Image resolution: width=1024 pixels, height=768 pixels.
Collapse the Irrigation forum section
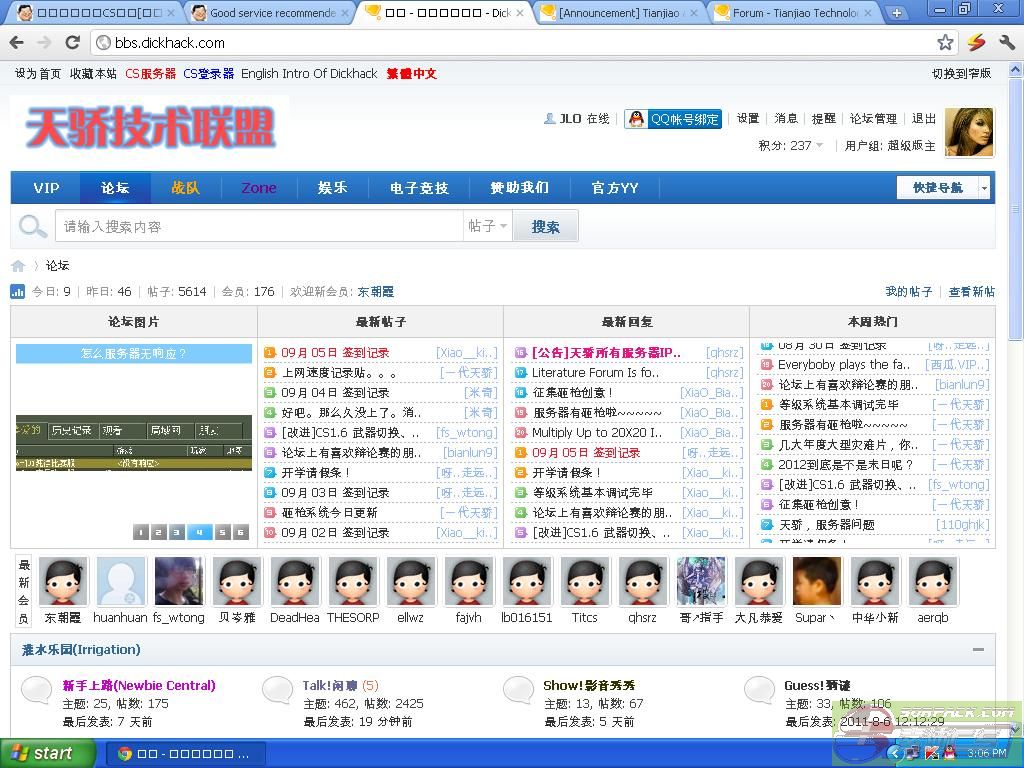(x=978, y=650)
